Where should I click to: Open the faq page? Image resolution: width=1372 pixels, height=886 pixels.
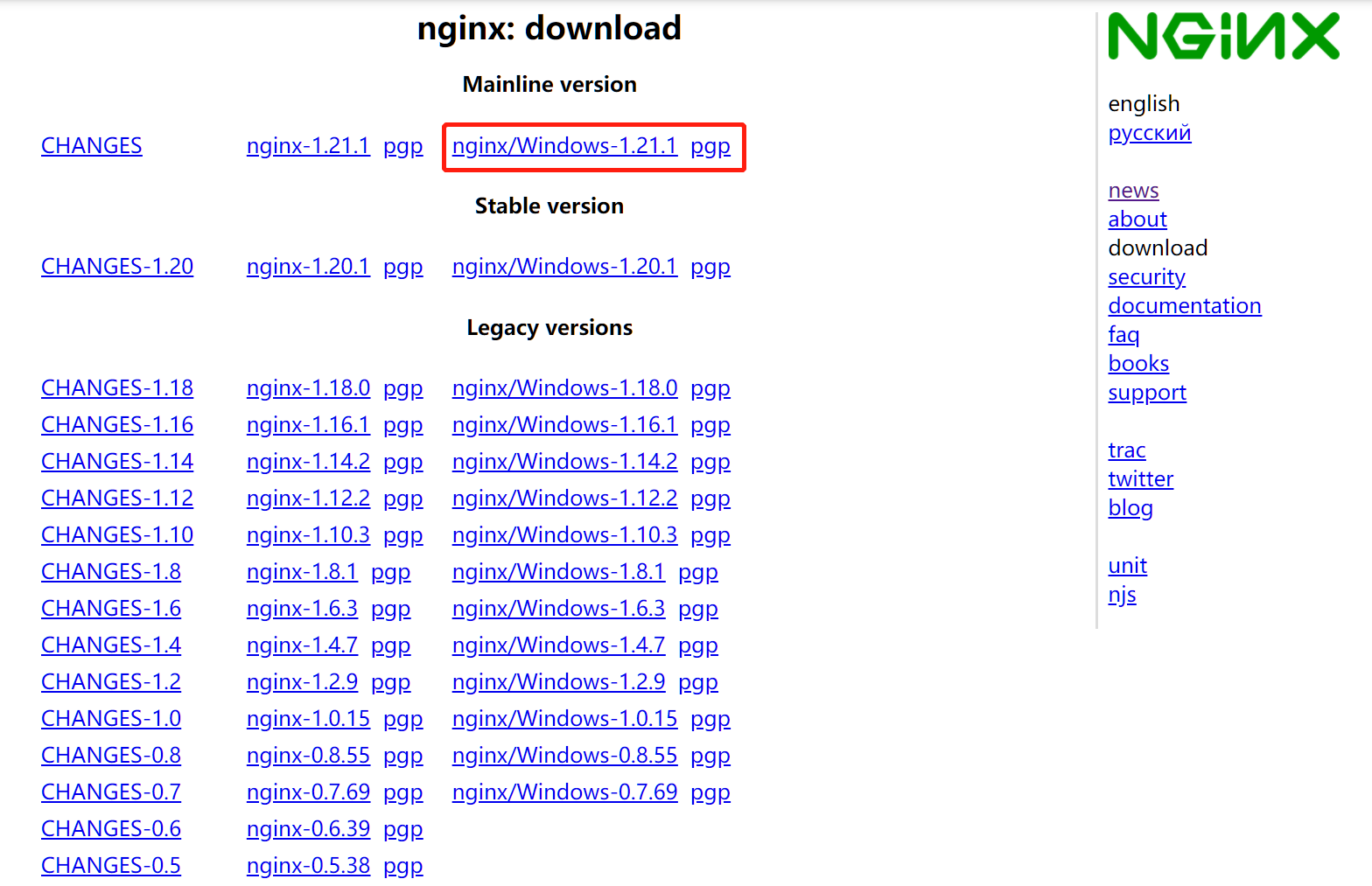(x=1123, y=335)
